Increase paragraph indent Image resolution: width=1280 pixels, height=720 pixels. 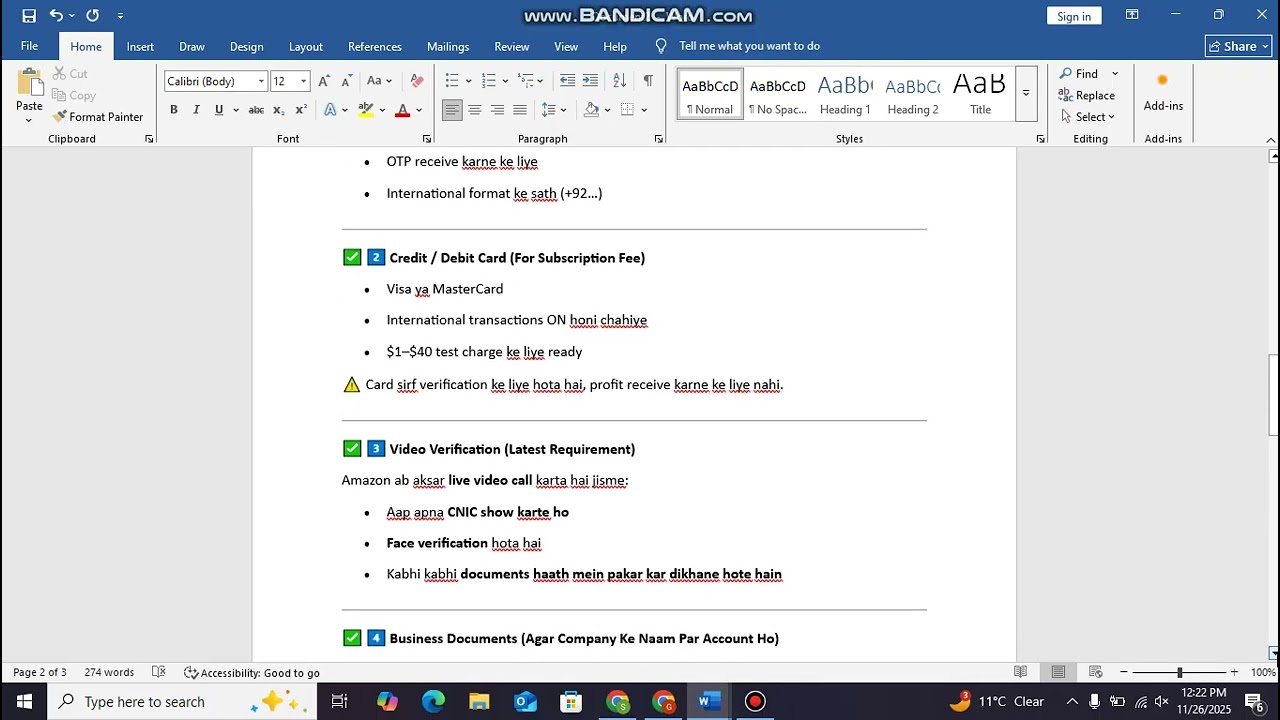pyautogui.click(x=590, y=81)
